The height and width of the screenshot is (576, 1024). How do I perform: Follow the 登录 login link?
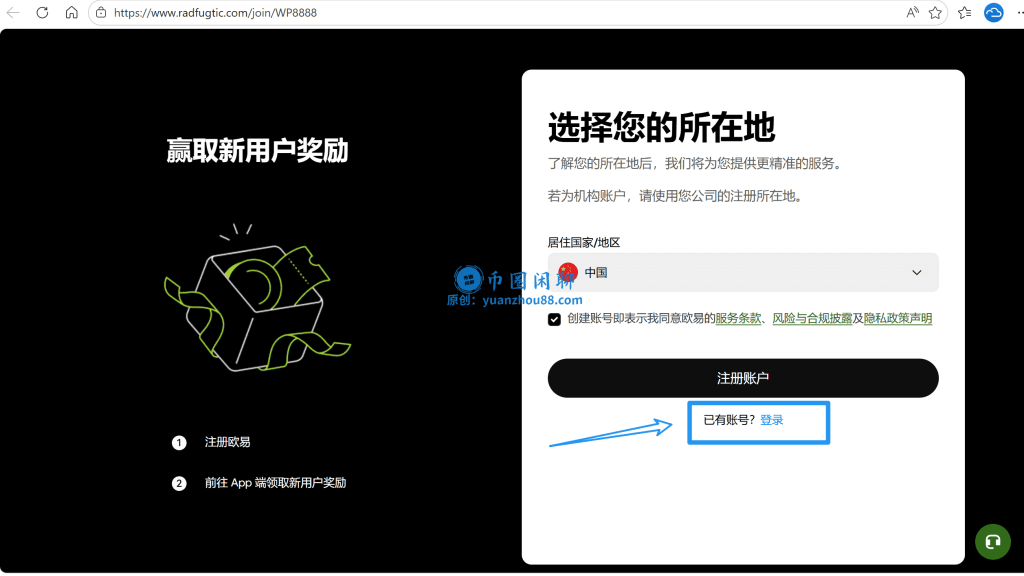coord(771,420)
